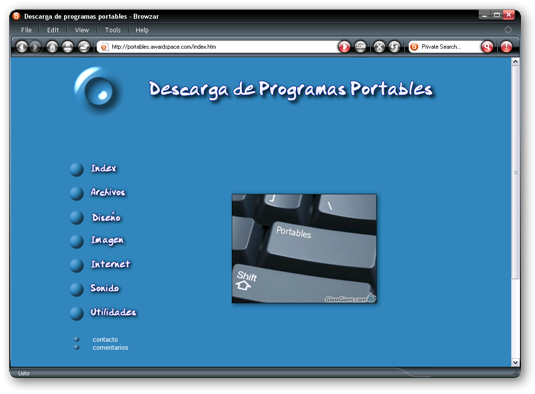Close the Browzar window

(509, 15)
